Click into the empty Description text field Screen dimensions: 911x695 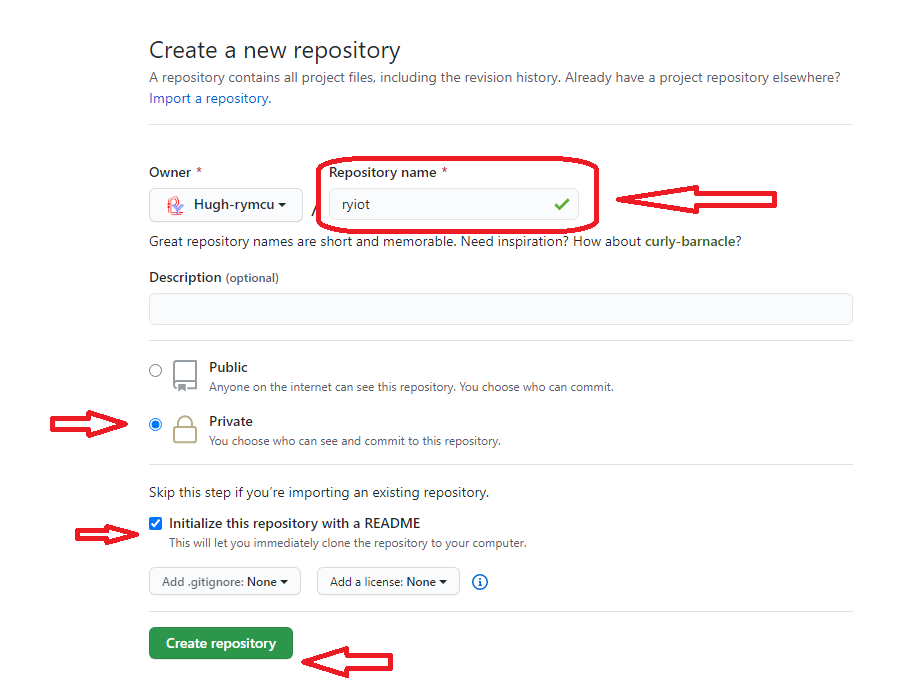[x=500, y=309]
